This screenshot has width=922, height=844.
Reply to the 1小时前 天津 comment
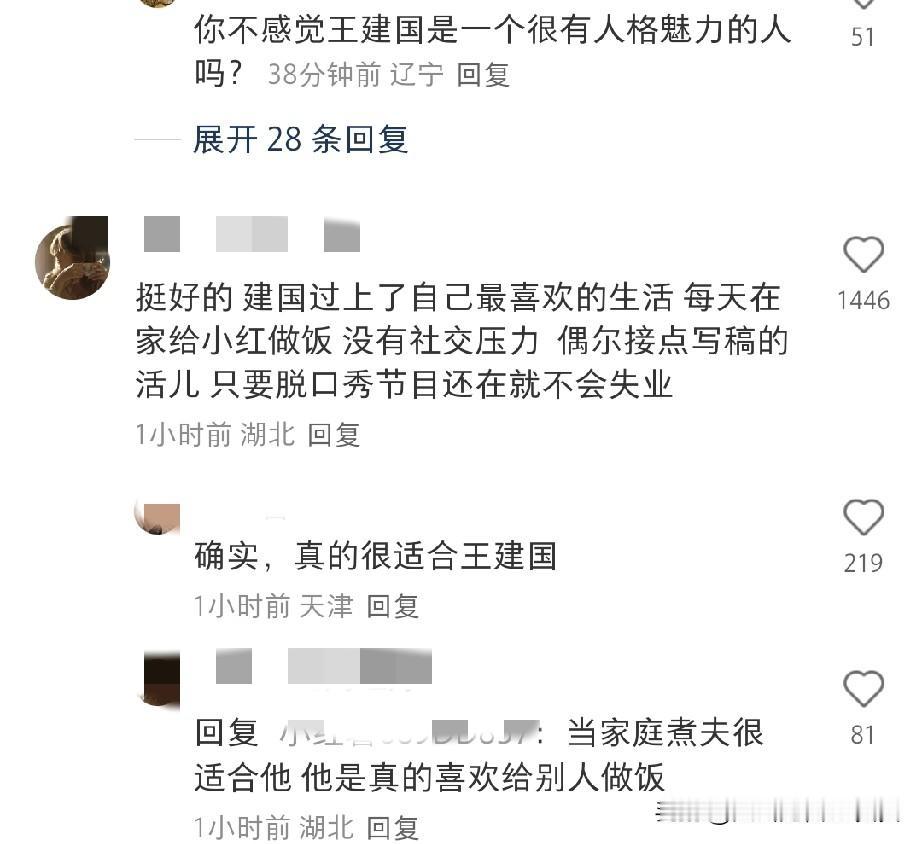click(392, 607)
